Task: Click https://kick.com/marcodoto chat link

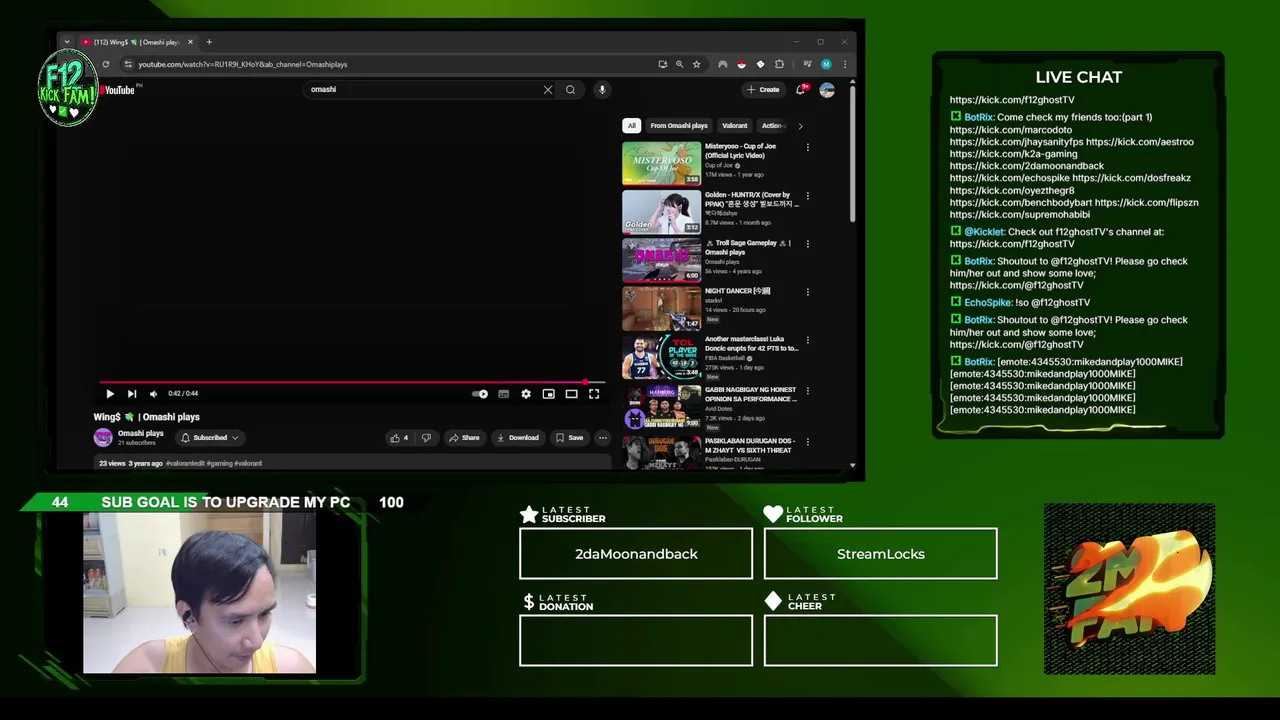Action: click(1010, 130)
